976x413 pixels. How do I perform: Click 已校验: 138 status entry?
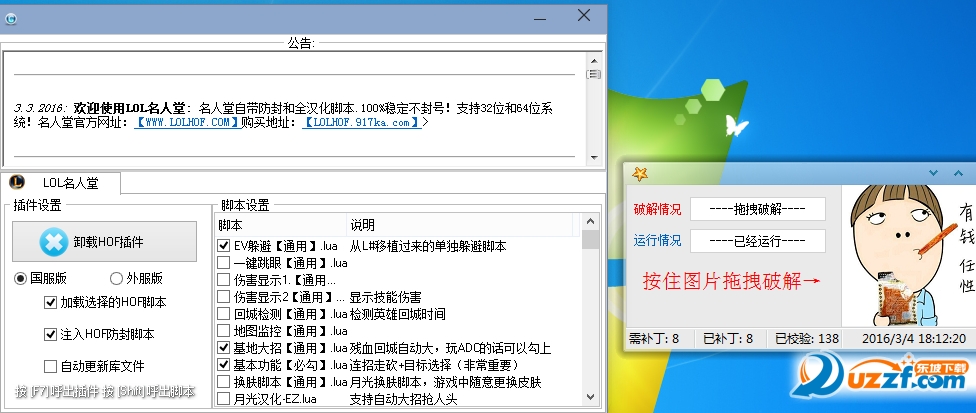[x=807, y=339]
